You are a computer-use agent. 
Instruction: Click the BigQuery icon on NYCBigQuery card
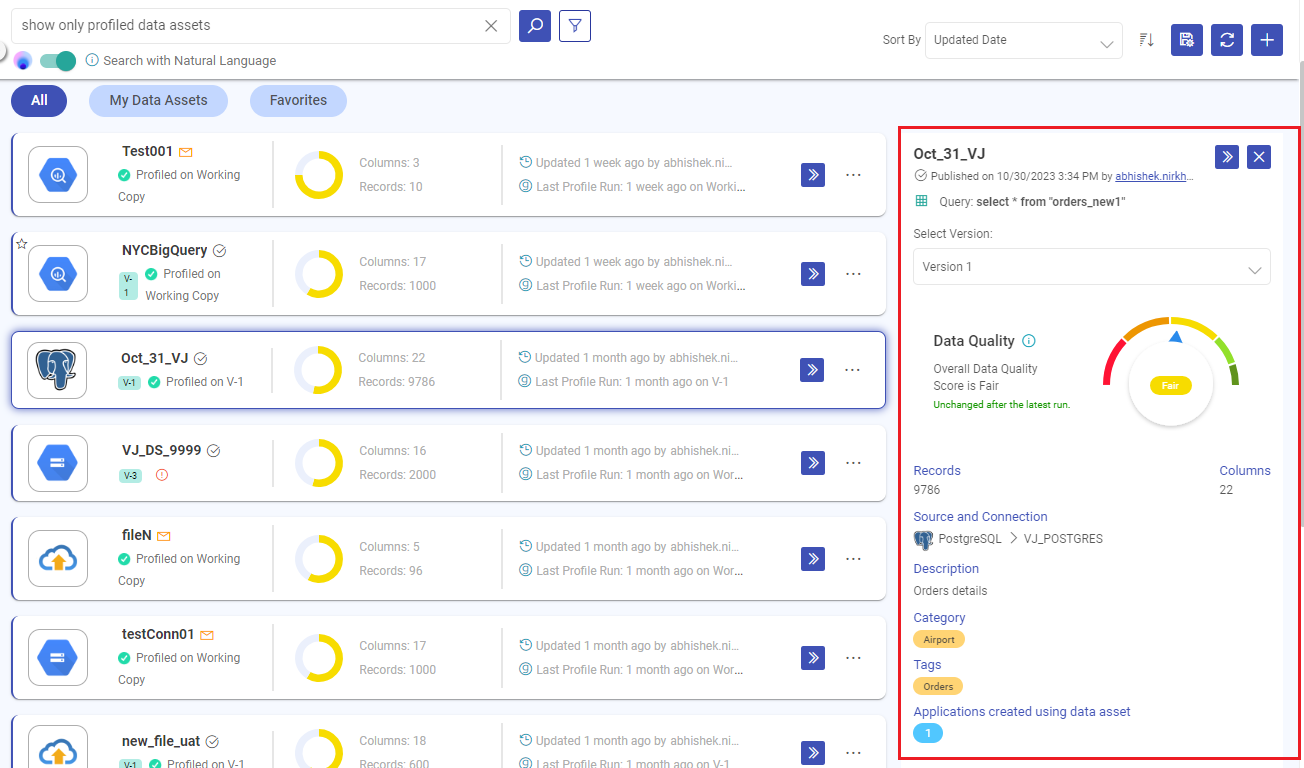(57, 273)
